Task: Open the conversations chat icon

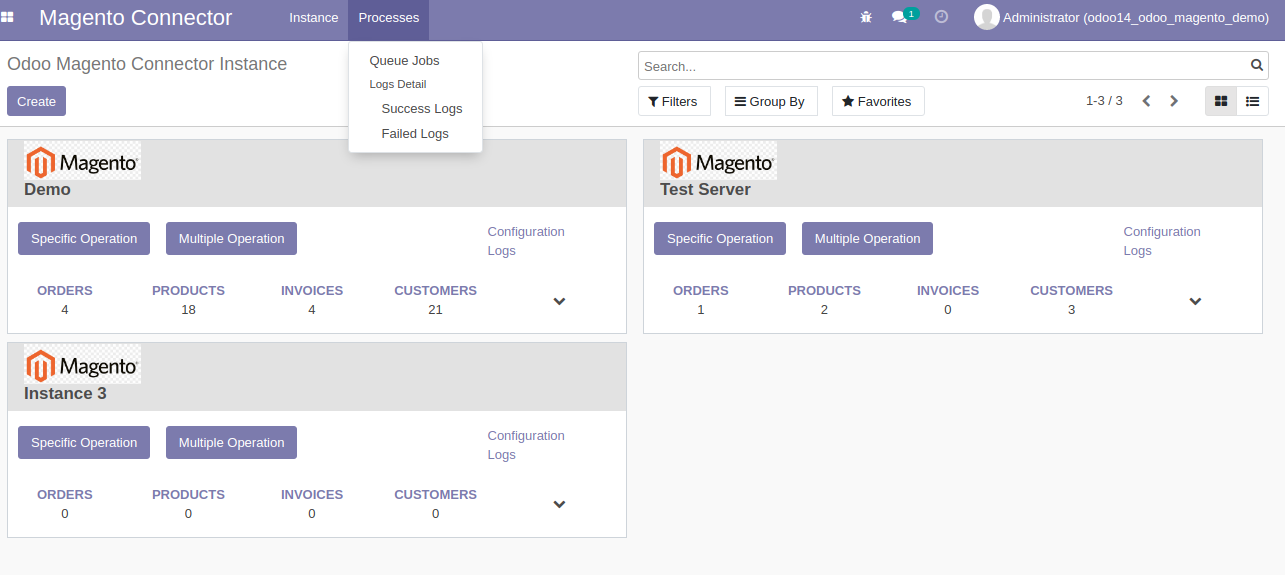Action: [x=900, y=17]
